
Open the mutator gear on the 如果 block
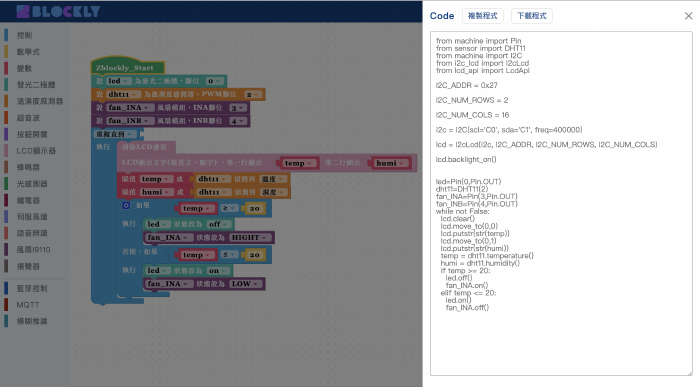coord(126,205)
